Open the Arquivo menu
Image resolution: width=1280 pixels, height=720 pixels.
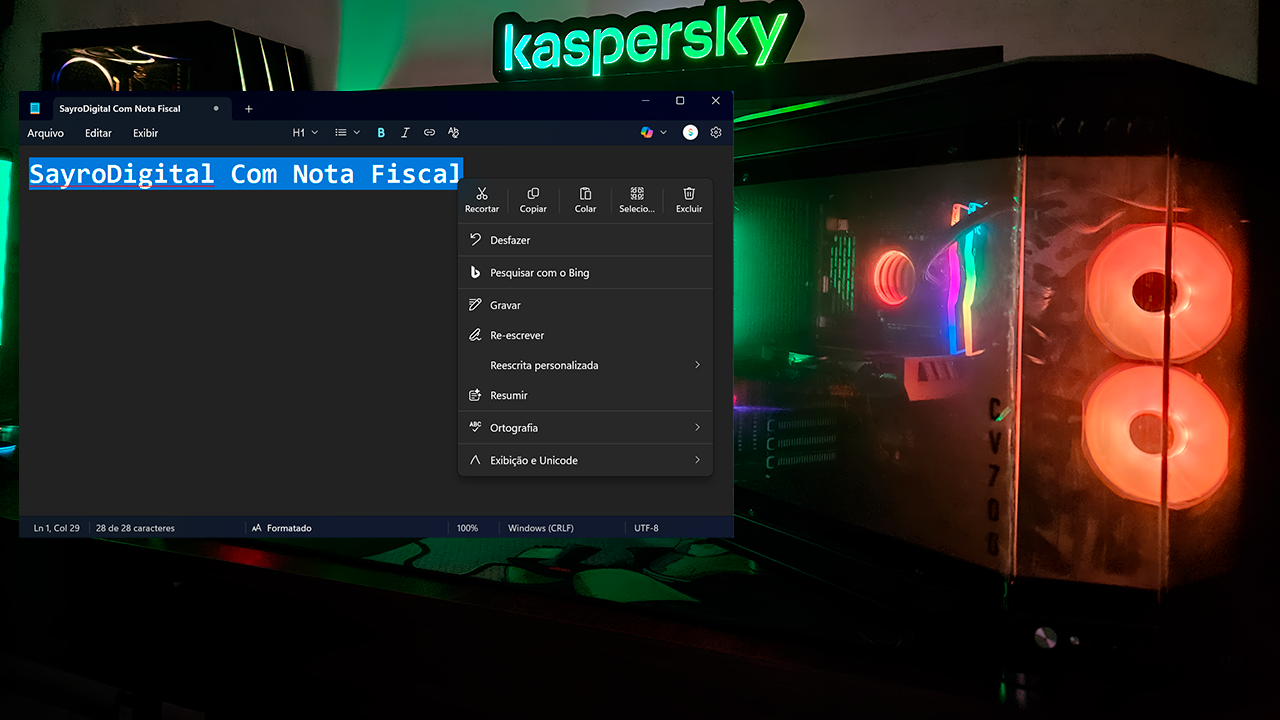pos(45,133)
